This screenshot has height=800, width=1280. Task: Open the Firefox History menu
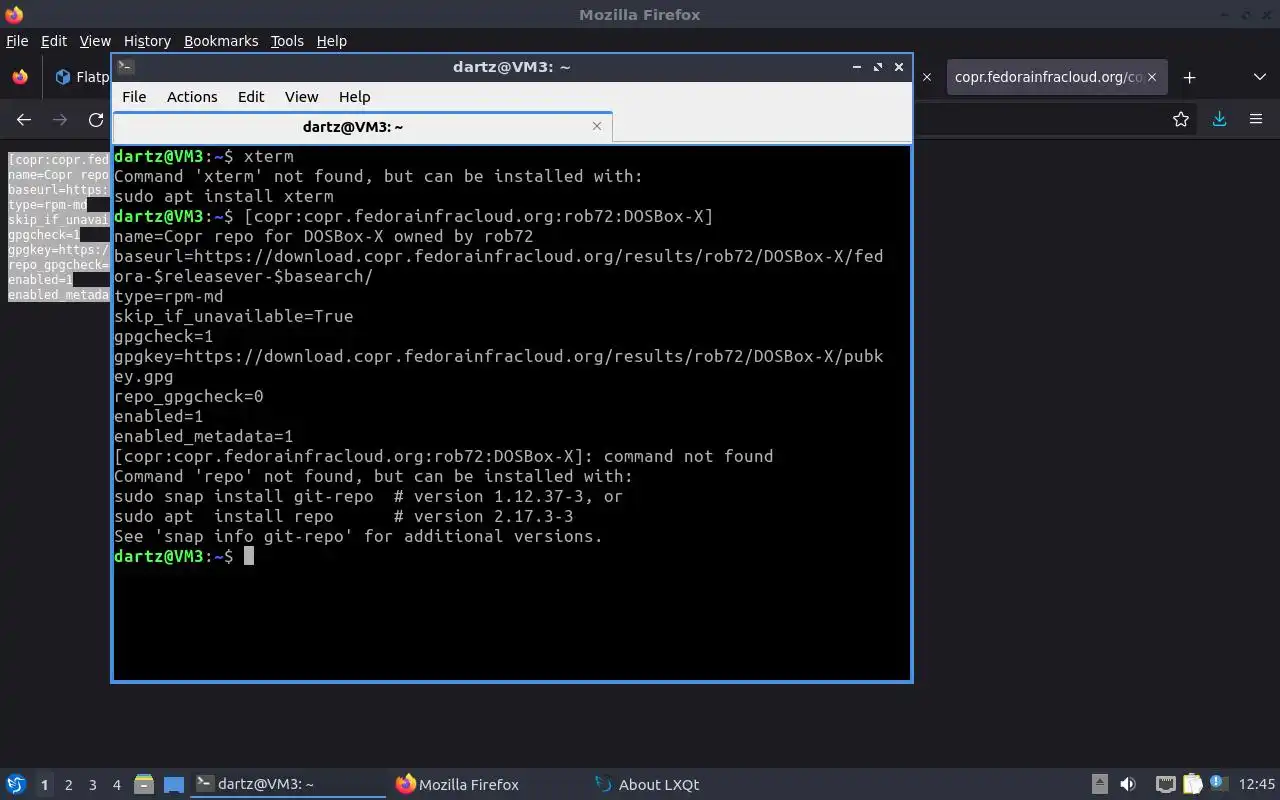[x=147, y=41]
